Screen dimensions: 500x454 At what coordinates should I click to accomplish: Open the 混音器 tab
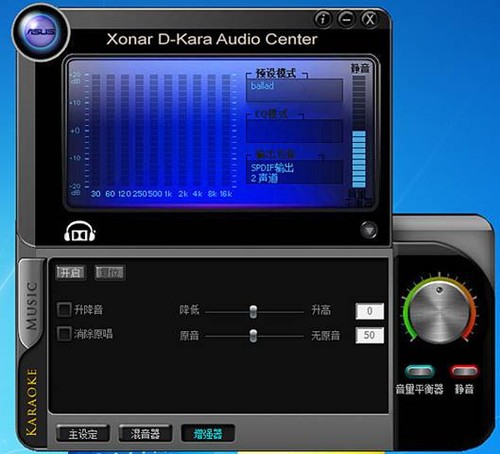pos(145,434)
